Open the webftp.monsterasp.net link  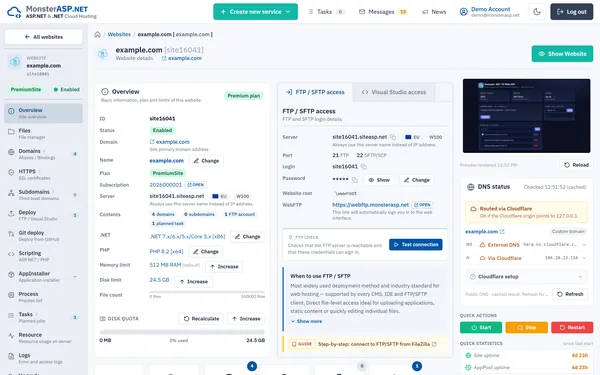[370, 205]
